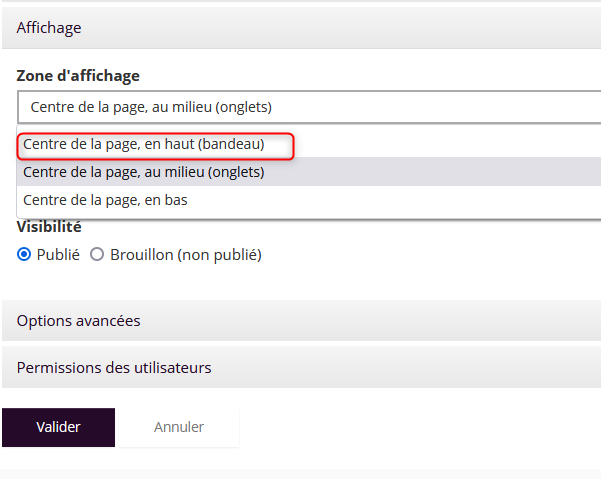601x479 pixels.
Task: Click the Annuler button
Action: (179, 427)
